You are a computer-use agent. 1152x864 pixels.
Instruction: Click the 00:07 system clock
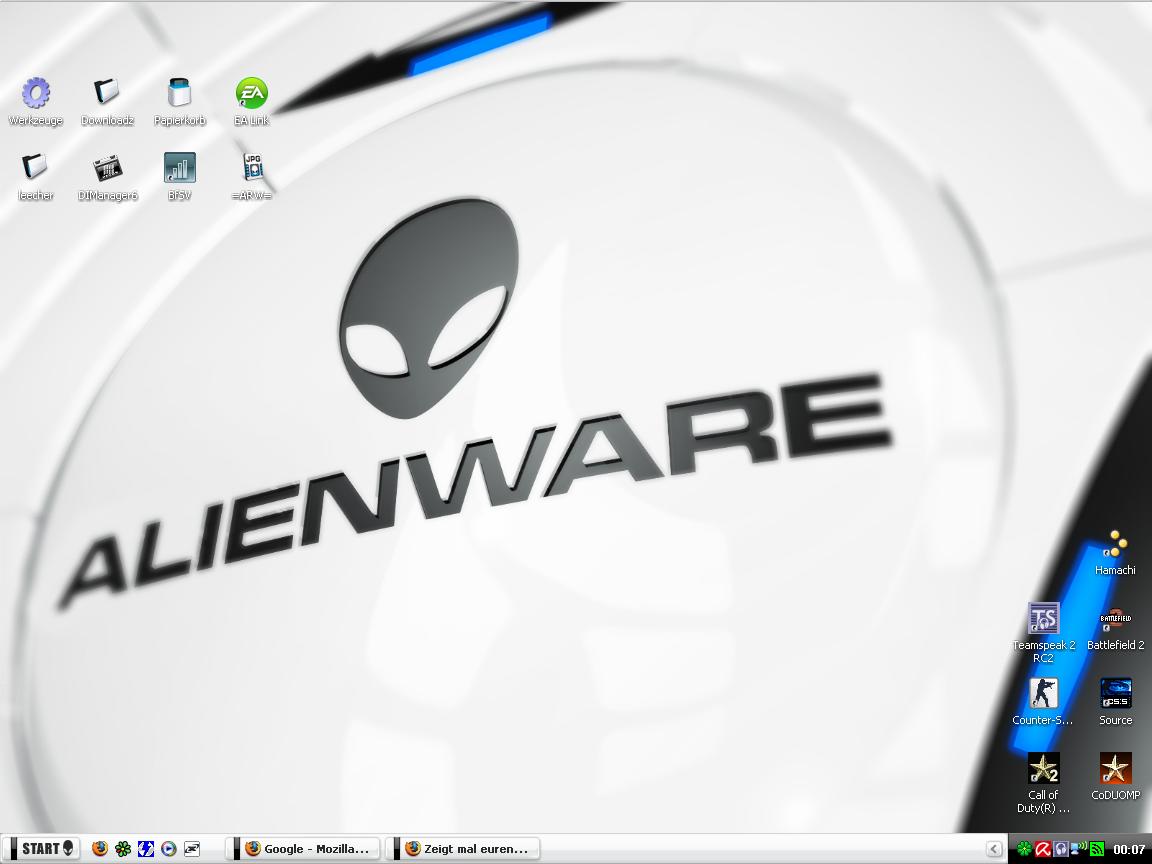(1129, 849)
